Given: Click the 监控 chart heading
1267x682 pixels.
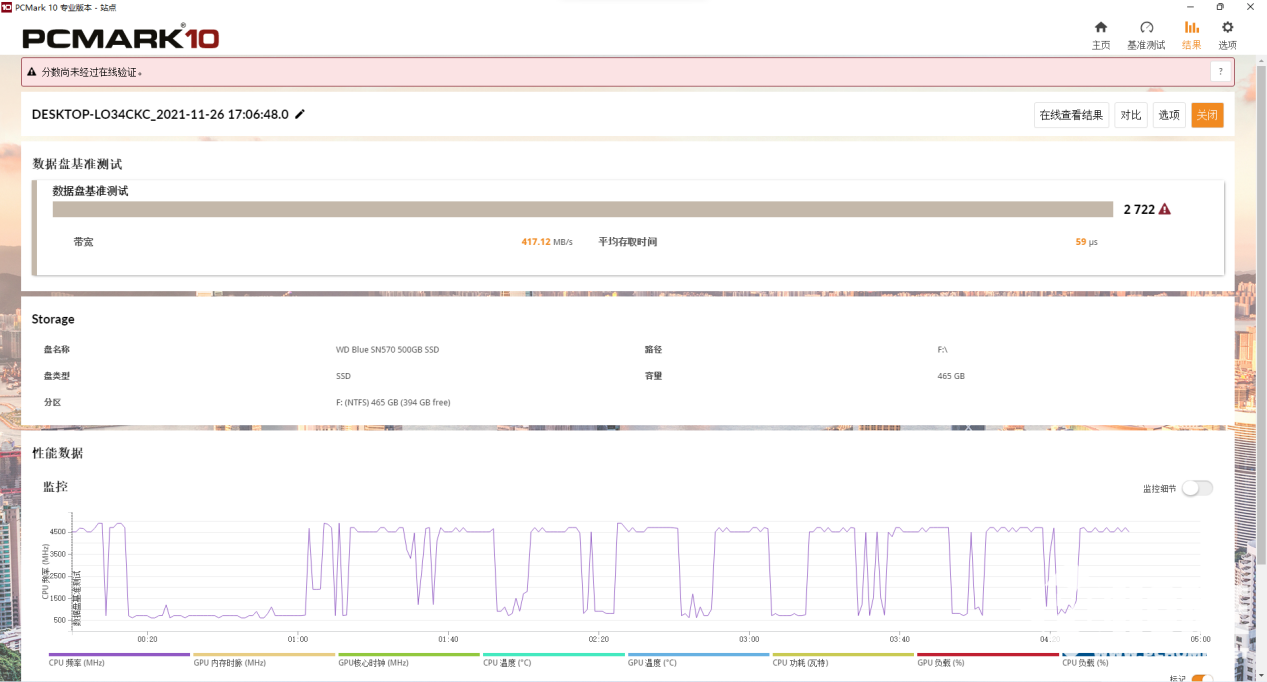Looking at the screenshot, I should pos(55,486).
